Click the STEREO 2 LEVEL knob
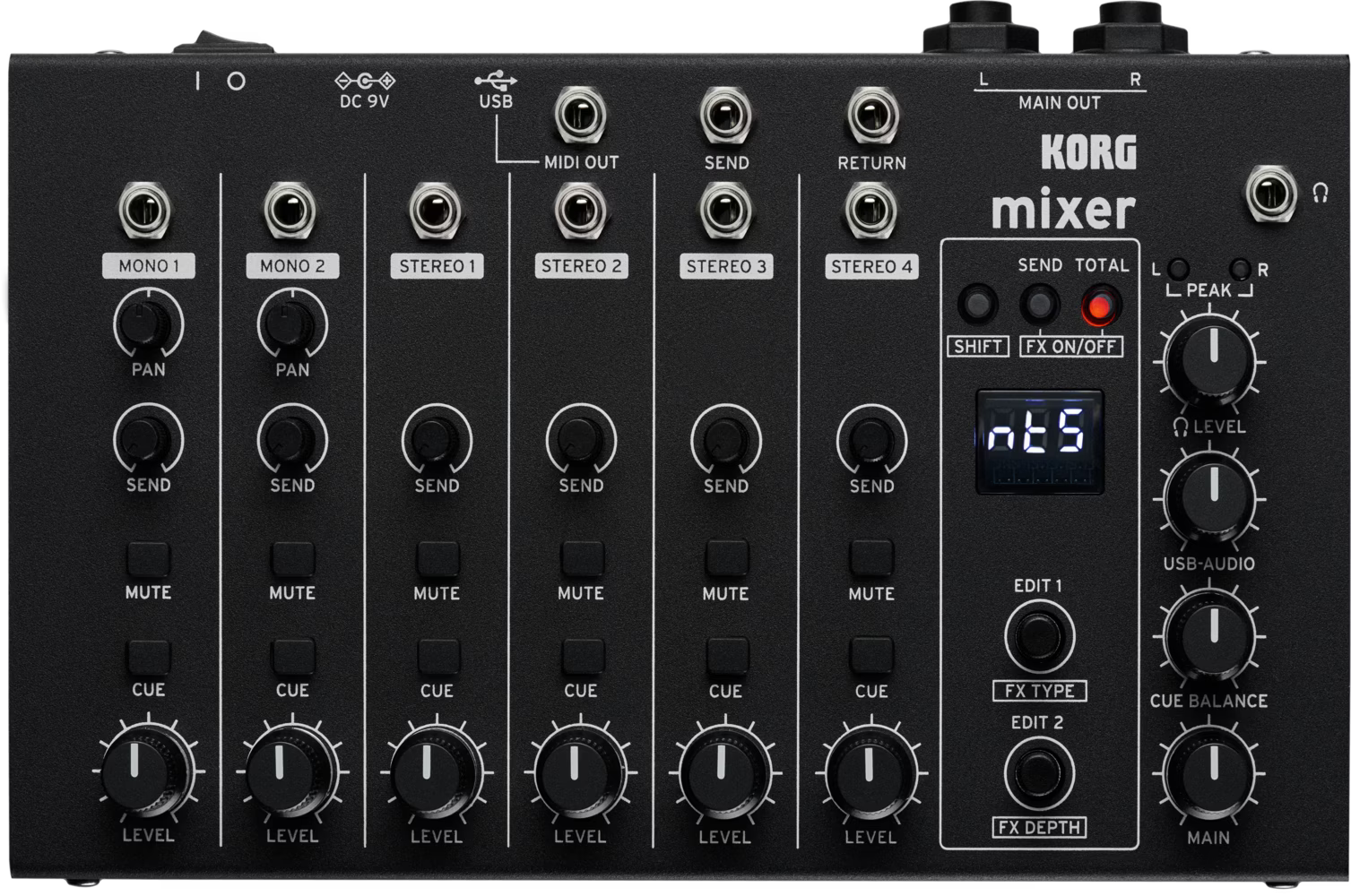Viewport: 1351px width, 896px height. (578, 771)
